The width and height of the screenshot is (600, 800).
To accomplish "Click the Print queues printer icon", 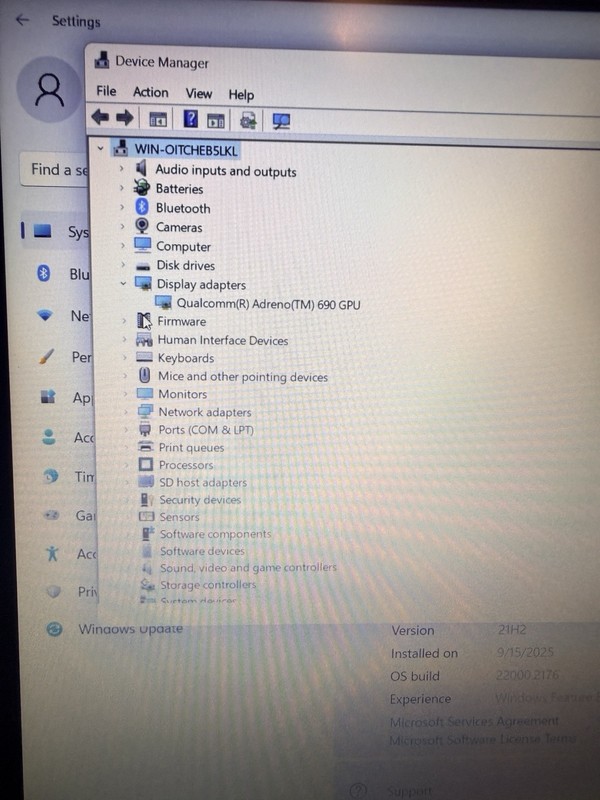I will click(x=146, y=446).
